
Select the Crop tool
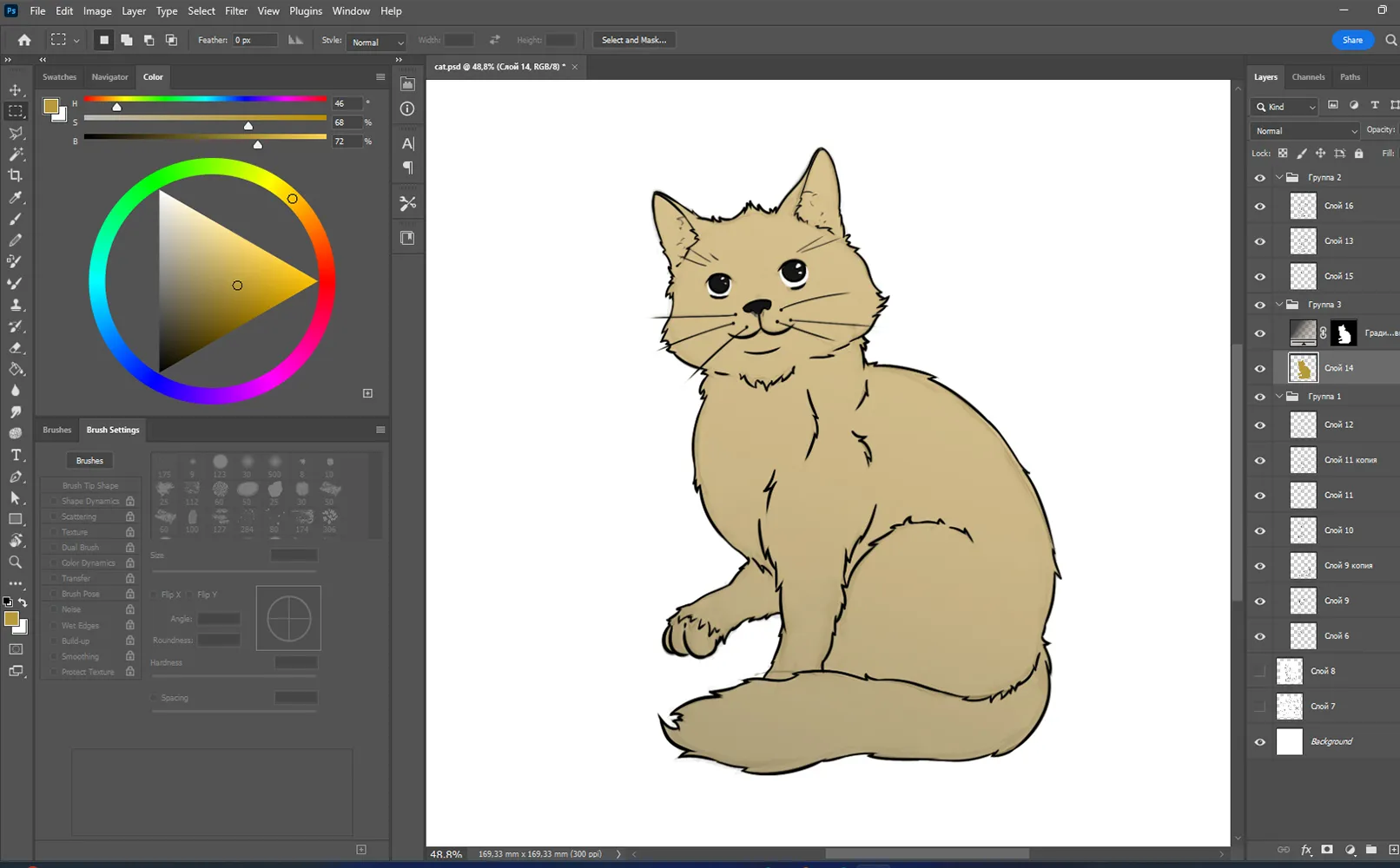click(16, 175)
